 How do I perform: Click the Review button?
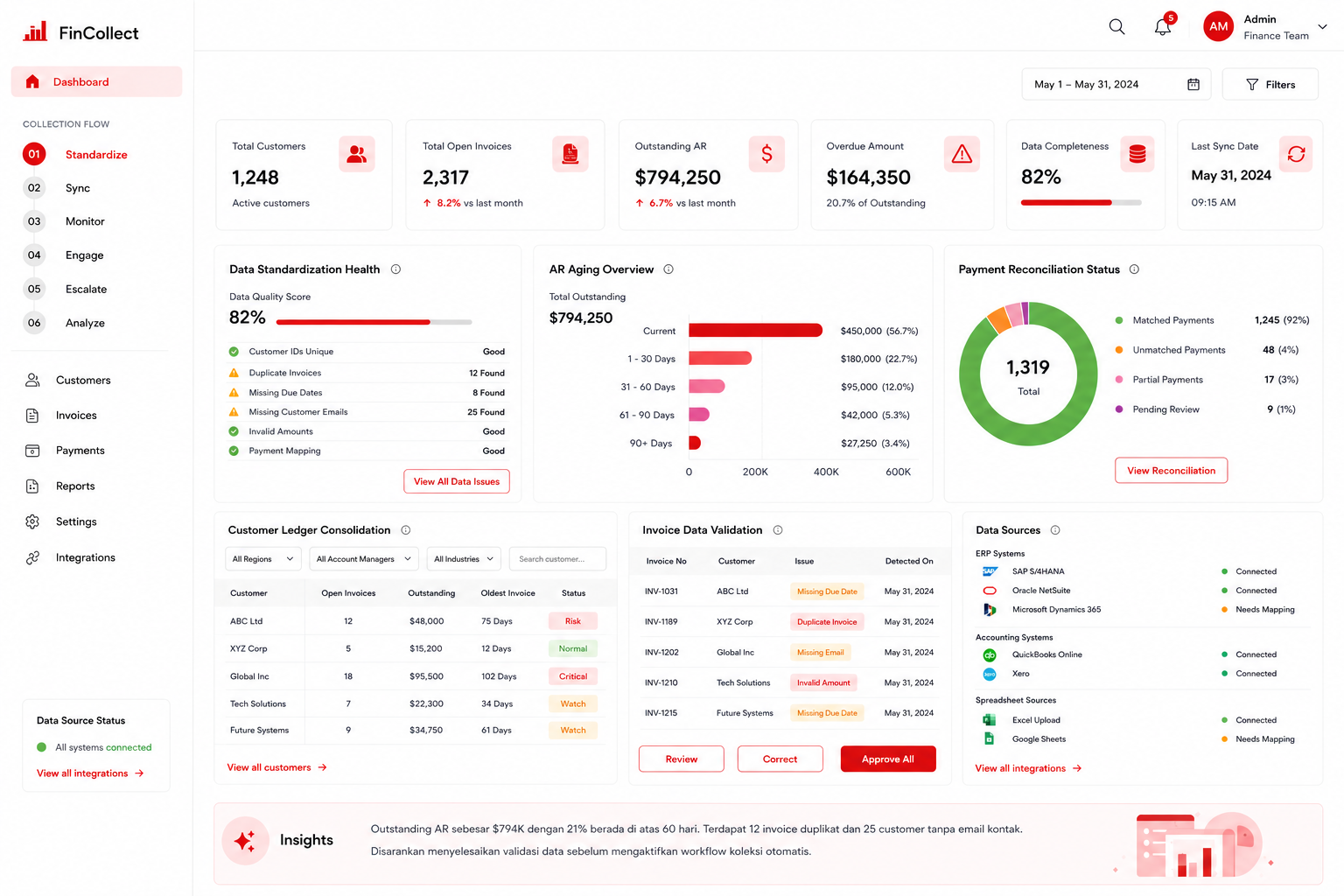pyautogui.click(x=682, y=759)
